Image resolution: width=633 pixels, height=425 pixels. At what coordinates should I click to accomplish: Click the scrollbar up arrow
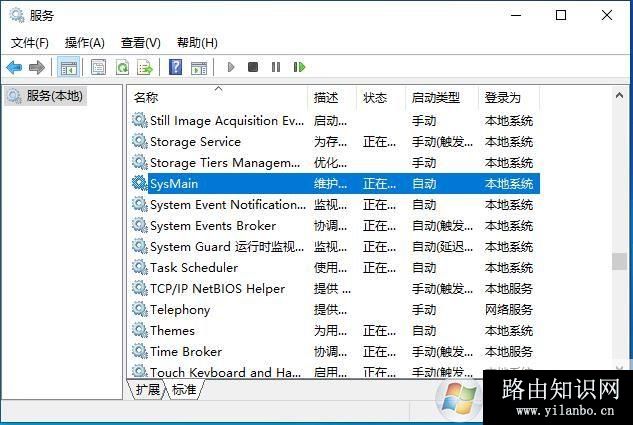620,96
